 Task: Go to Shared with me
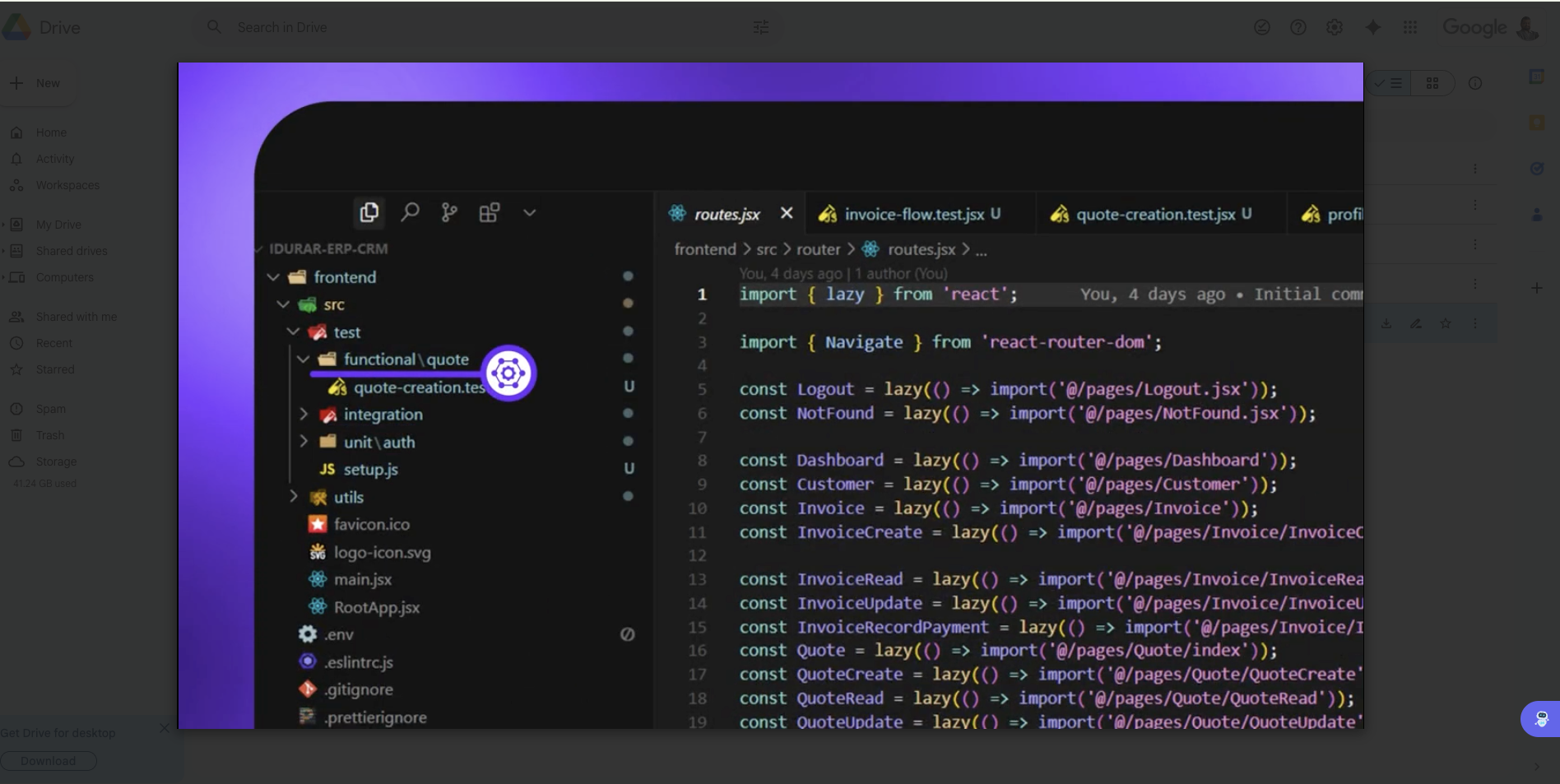tap(76, 317)
